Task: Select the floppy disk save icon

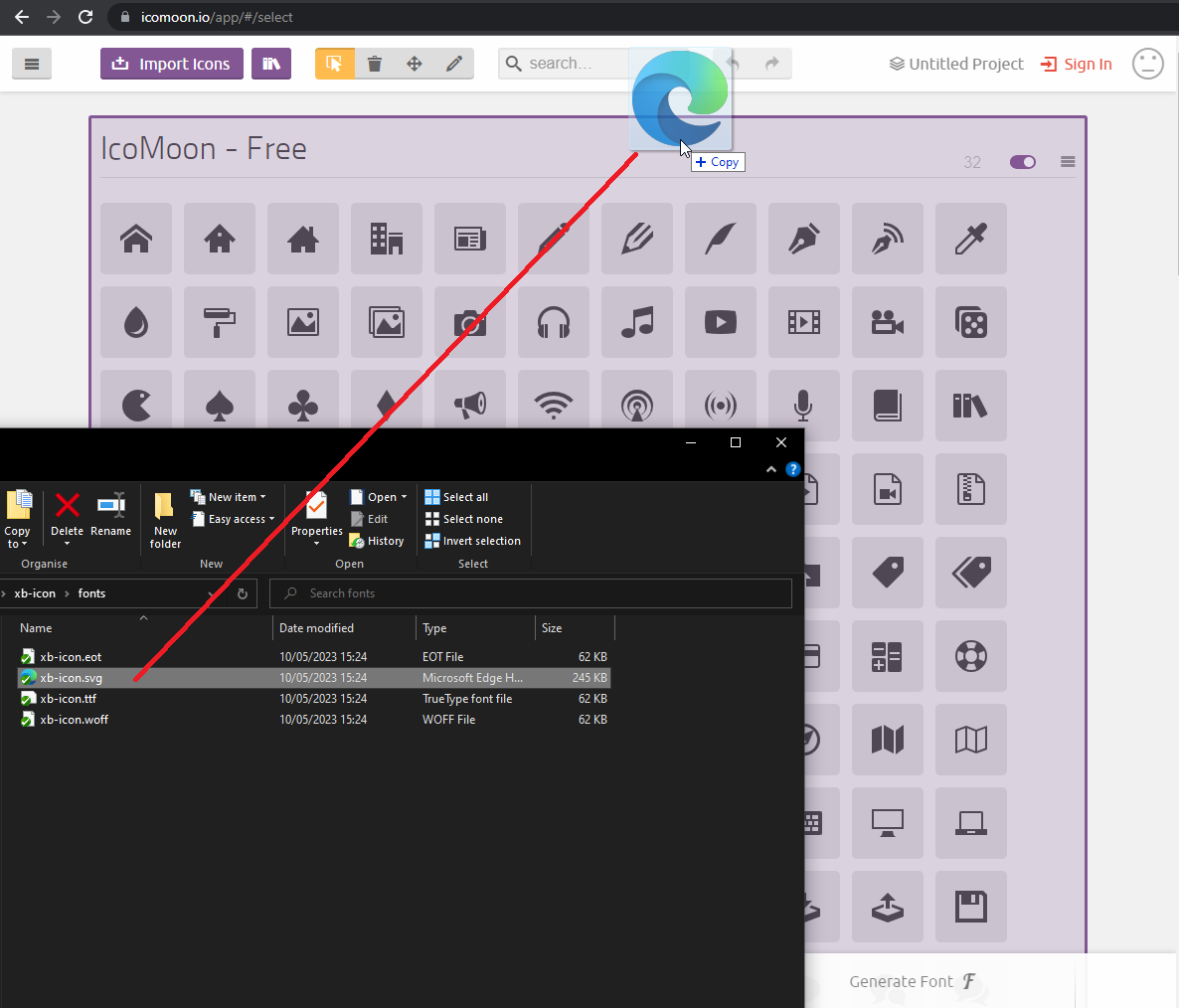Action: (970, 907)
